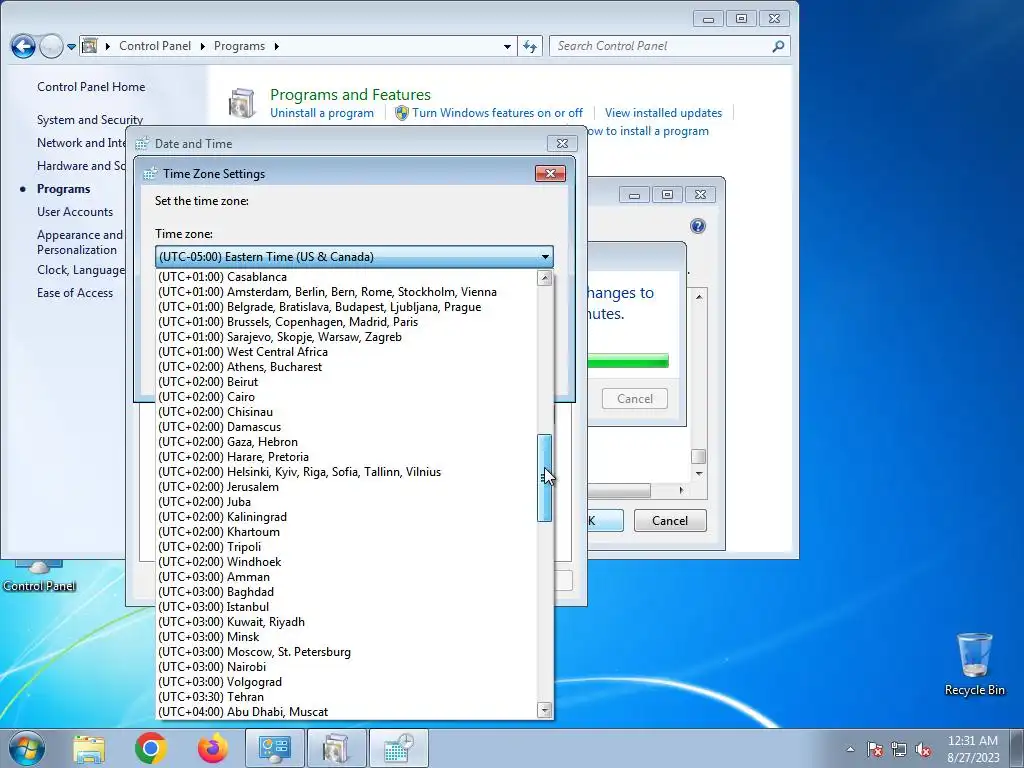Expand breadcrumb arrow after Programs

pos(276,46)
